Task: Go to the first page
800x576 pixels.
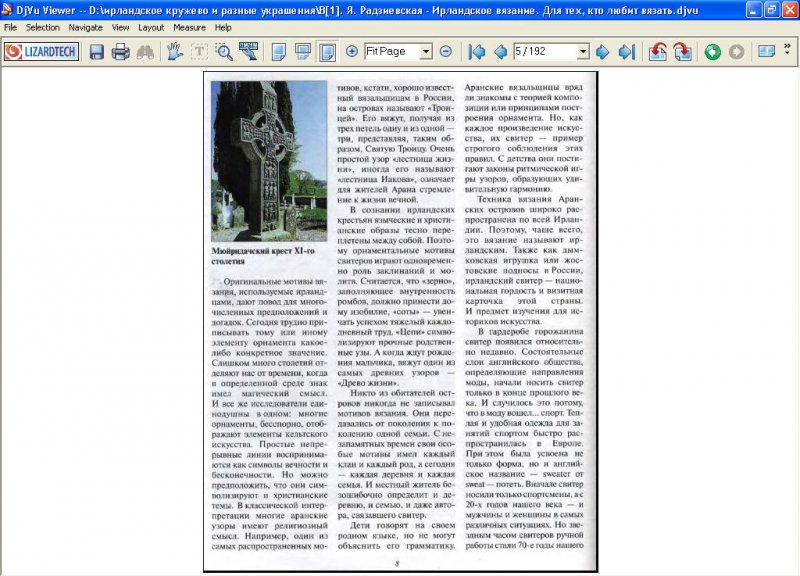Action: point(477,52)
